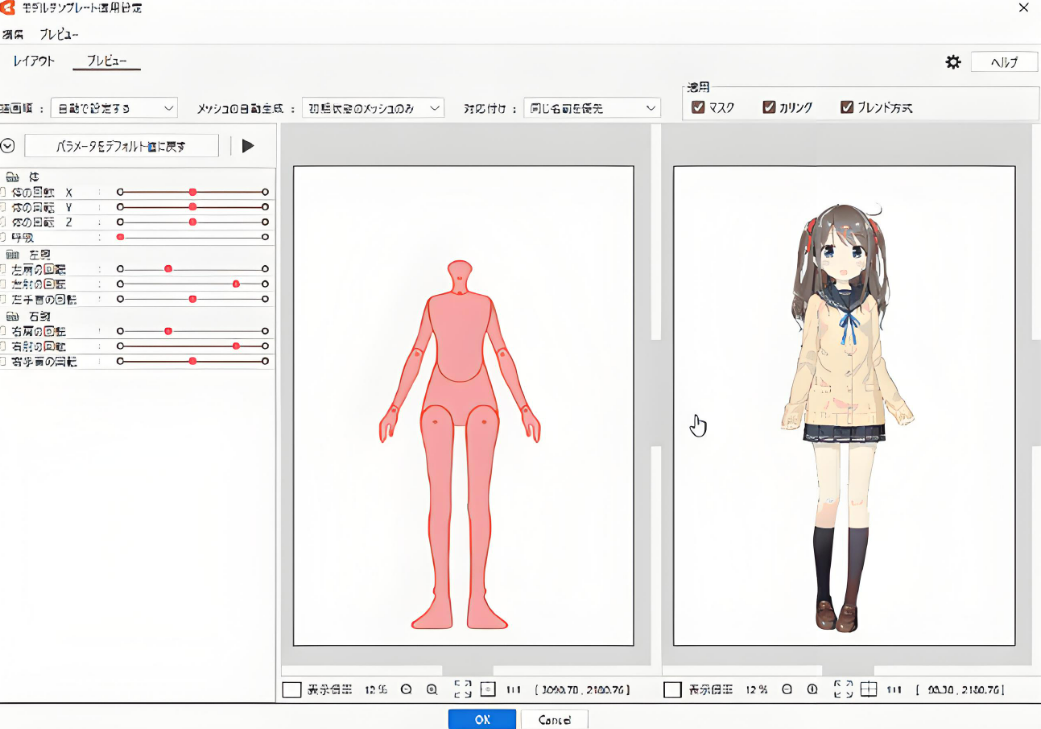
Task: Click パラメータをデフォルト値に戻す button
Action: pyautogui.click(x=121, y=146)
